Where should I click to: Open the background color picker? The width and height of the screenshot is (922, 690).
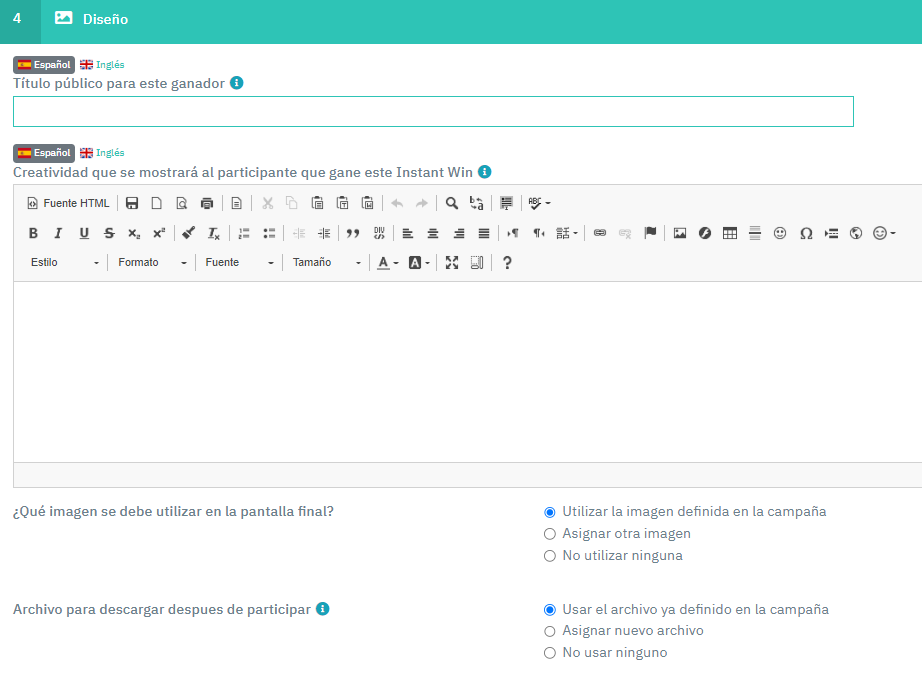[419, 263]
